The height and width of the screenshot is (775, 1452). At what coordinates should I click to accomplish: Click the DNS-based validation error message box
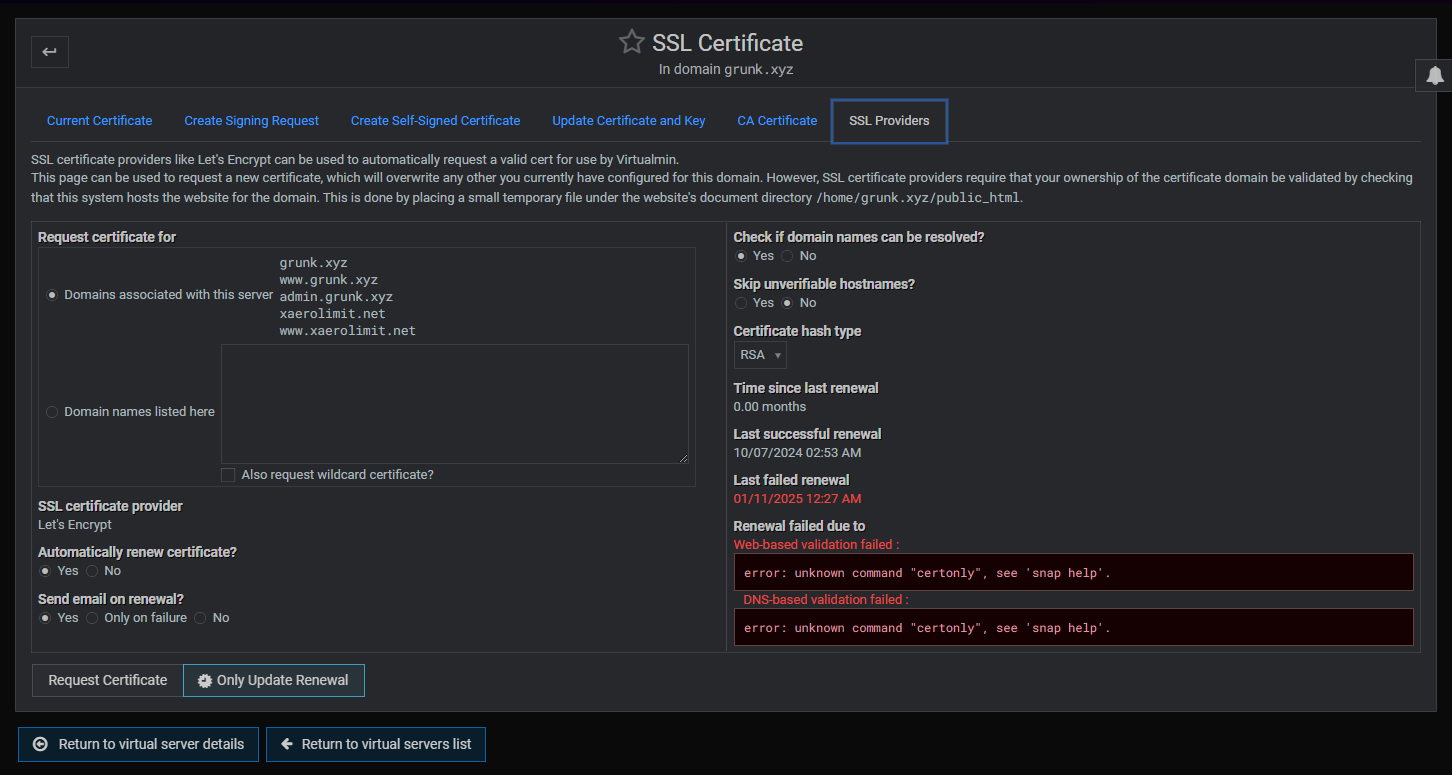[x=1074, y=628]
